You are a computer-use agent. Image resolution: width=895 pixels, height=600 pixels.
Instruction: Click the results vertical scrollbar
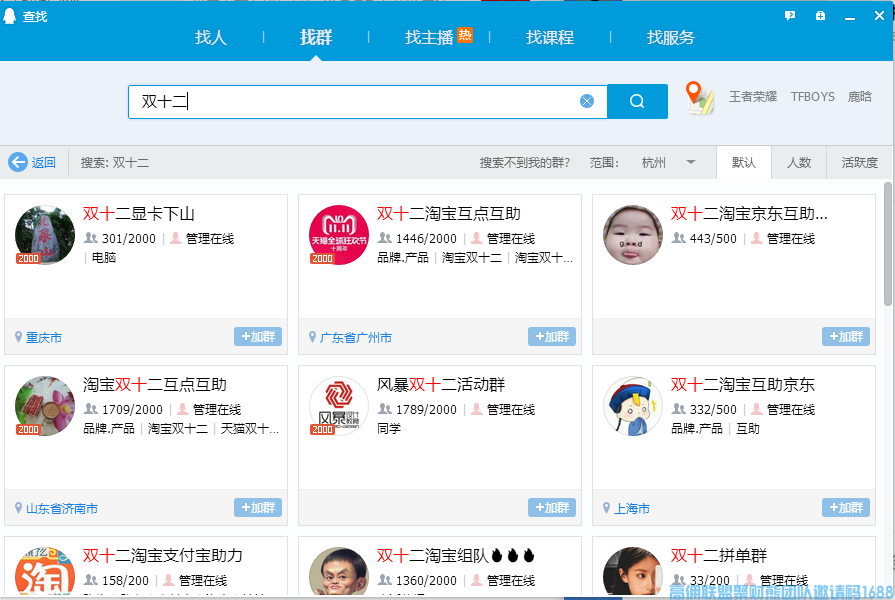coord(888,244)
